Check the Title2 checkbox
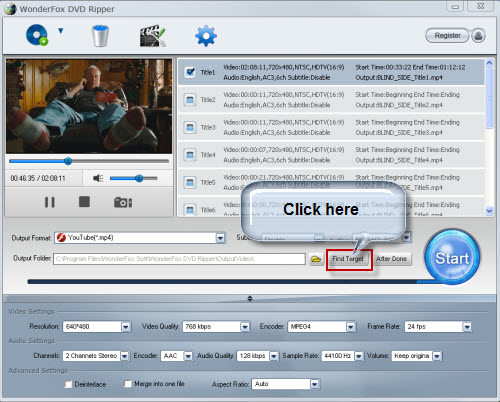Screen dimensions: 500x402 [190, 100]
